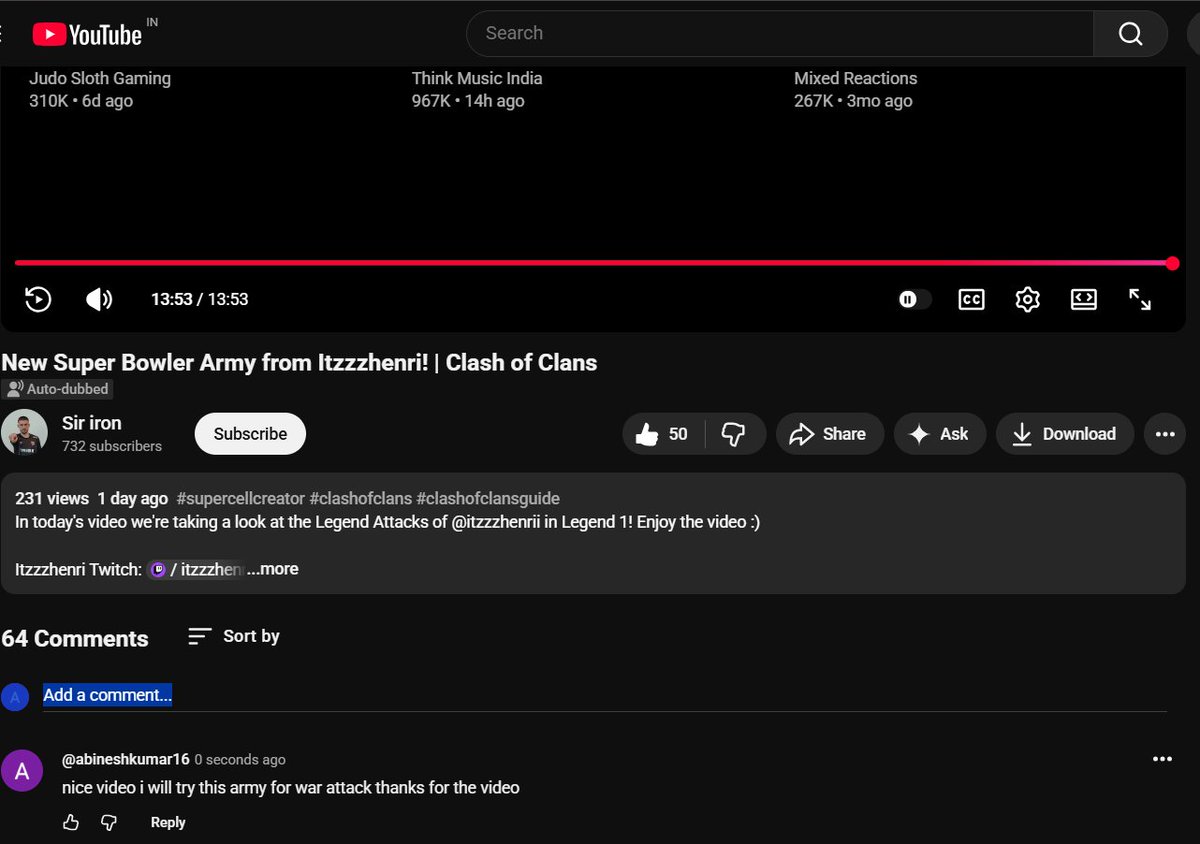
Task: Expand the description with ...more
Action: pos(272,569)
